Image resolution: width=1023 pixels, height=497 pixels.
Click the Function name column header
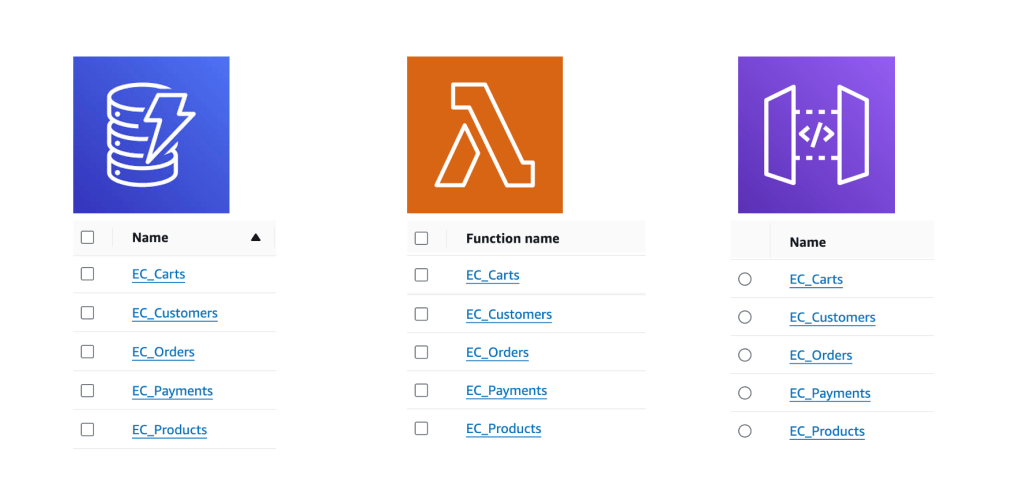pos(512,238)
